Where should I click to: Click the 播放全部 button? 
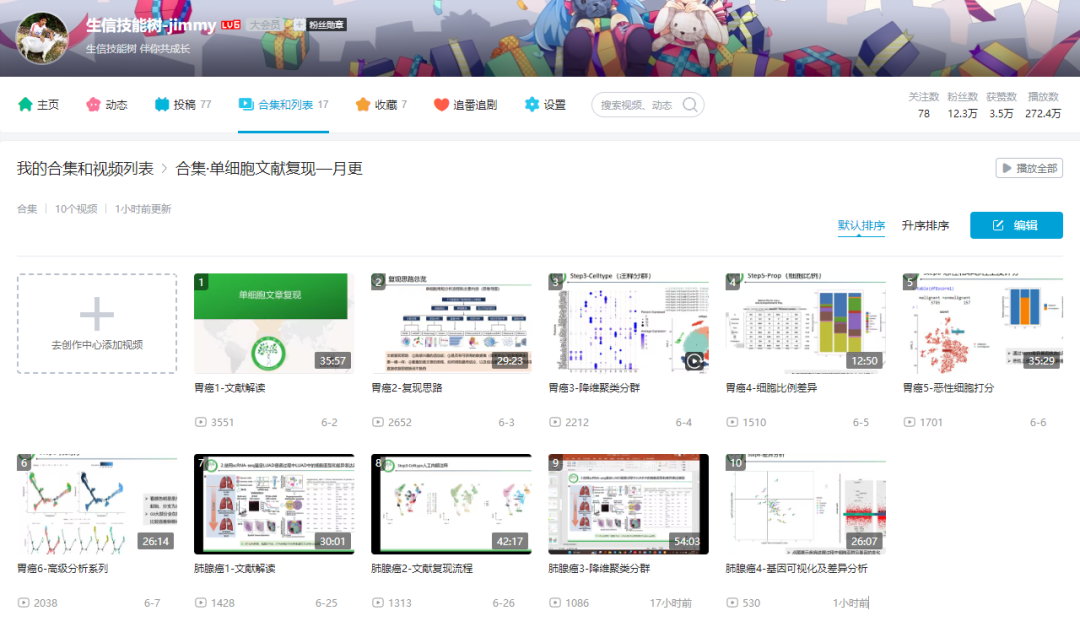point(1029,168)
